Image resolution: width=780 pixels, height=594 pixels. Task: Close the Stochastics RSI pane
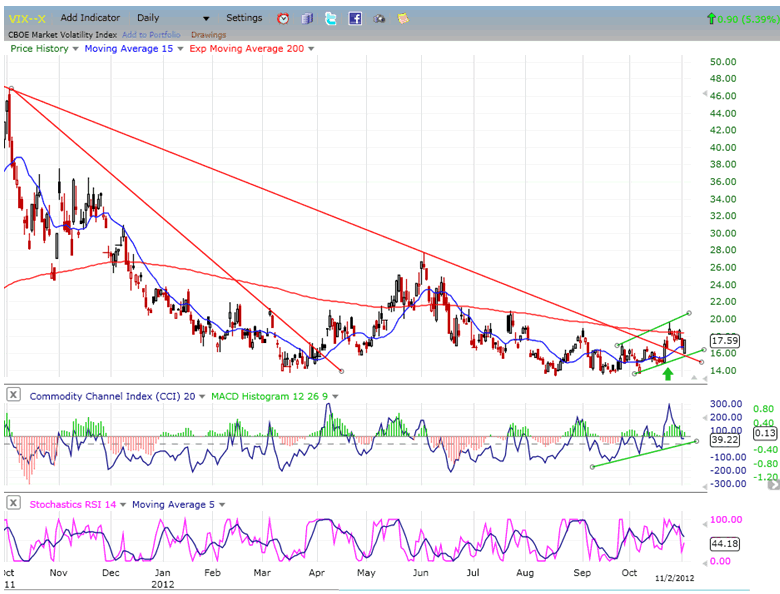click(13, 504)
